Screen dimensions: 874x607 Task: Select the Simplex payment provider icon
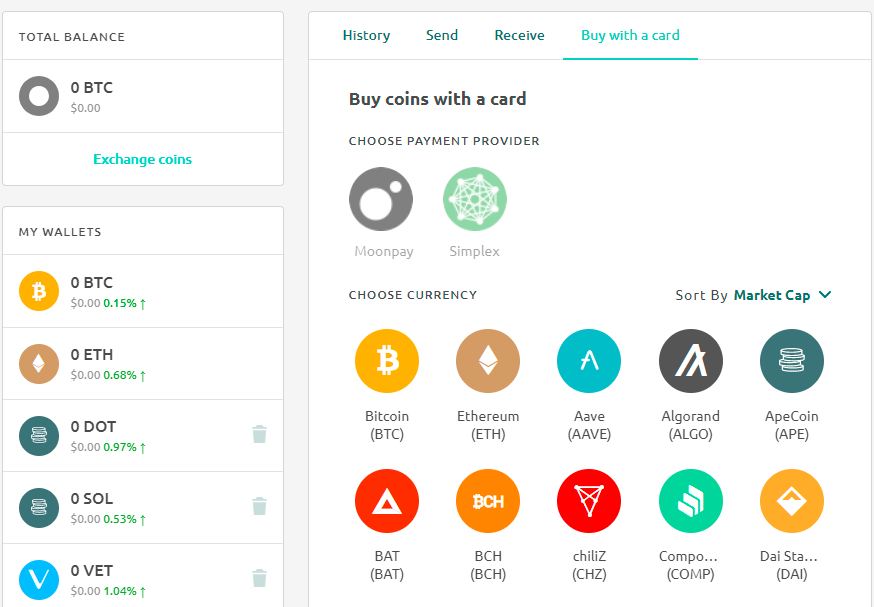475,199
